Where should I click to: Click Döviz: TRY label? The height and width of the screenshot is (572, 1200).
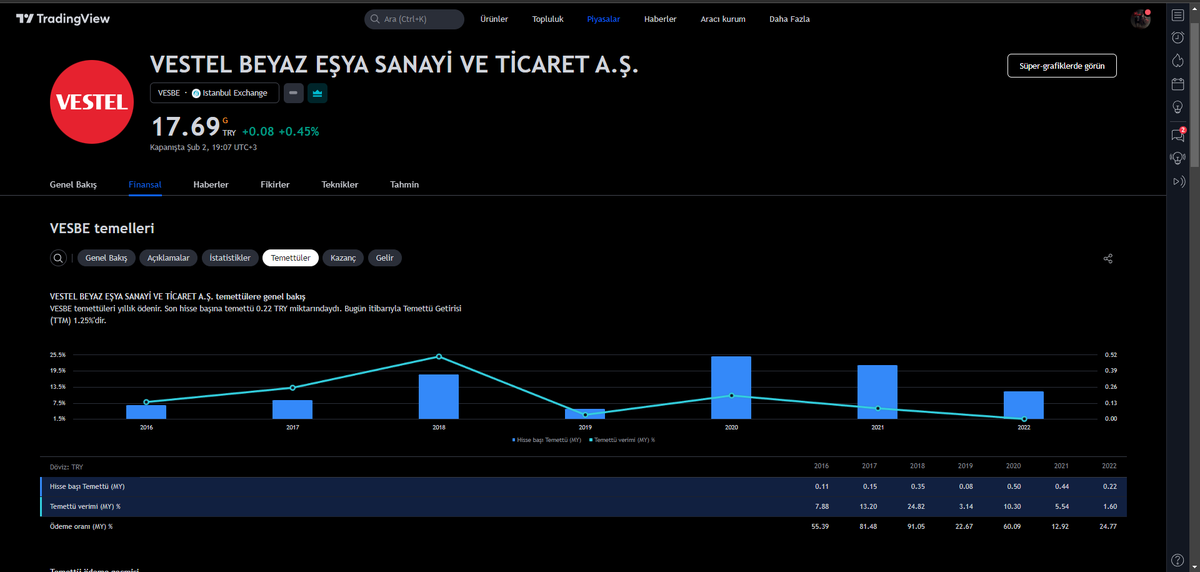(x=67, y=466)
